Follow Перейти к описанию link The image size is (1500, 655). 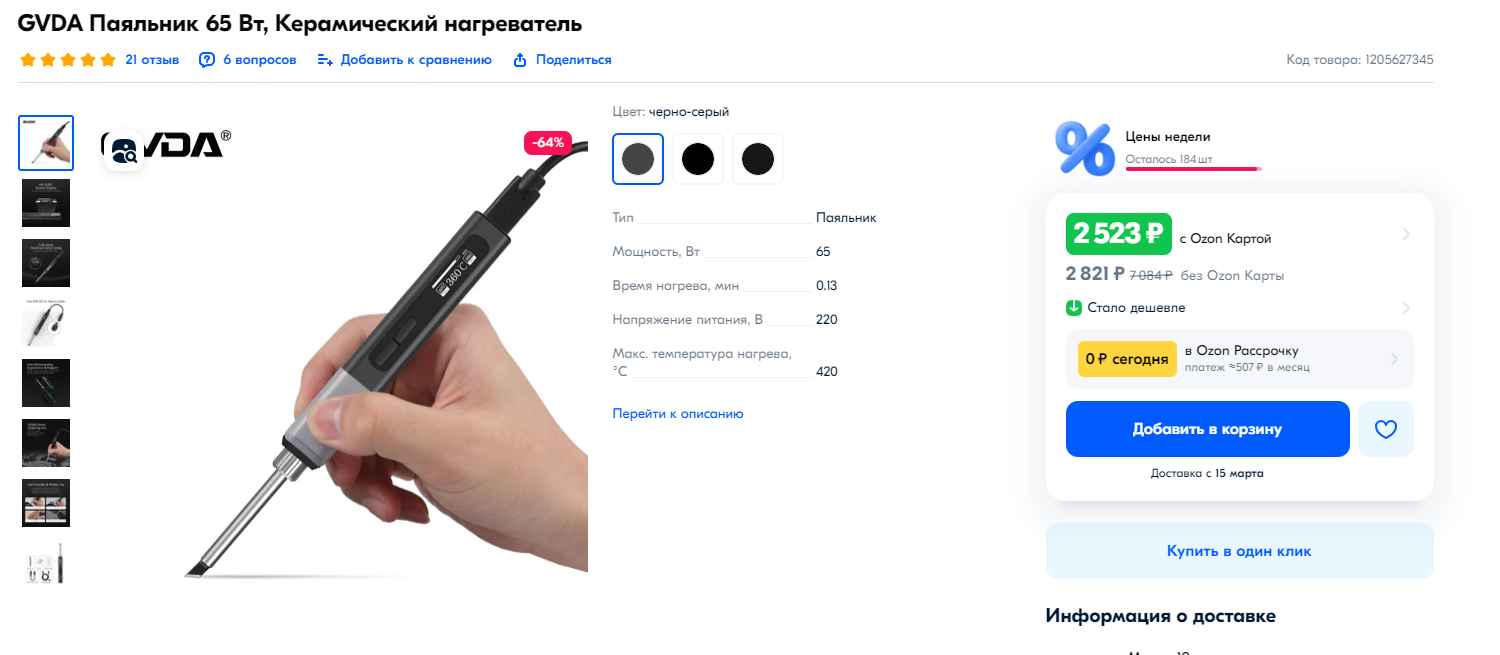pyautogui.click(x=678, y=414)
